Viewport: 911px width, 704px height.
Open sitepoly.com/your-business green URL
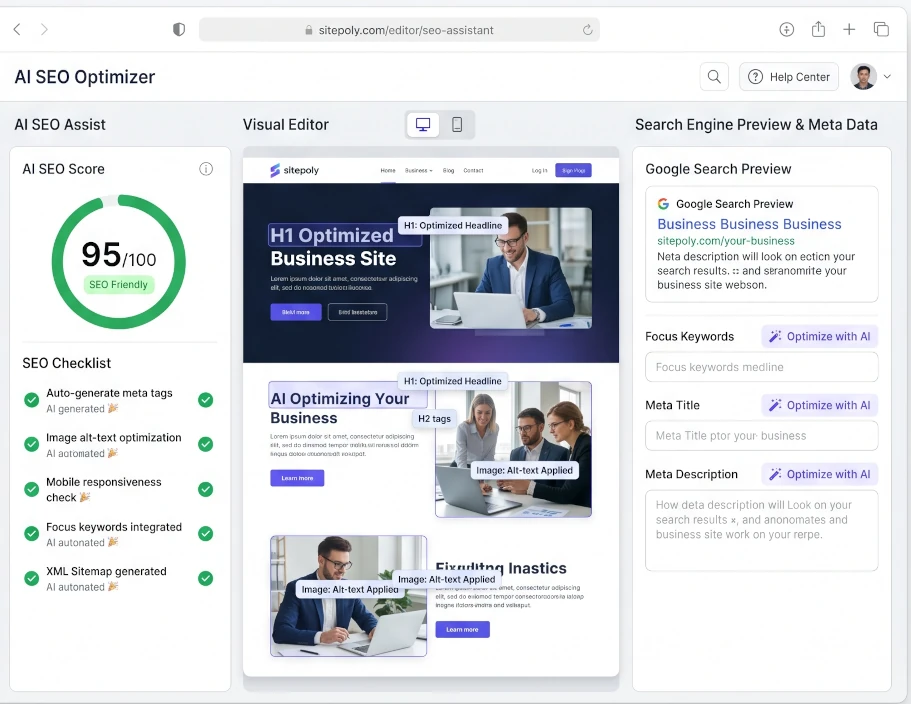point(726,241)
